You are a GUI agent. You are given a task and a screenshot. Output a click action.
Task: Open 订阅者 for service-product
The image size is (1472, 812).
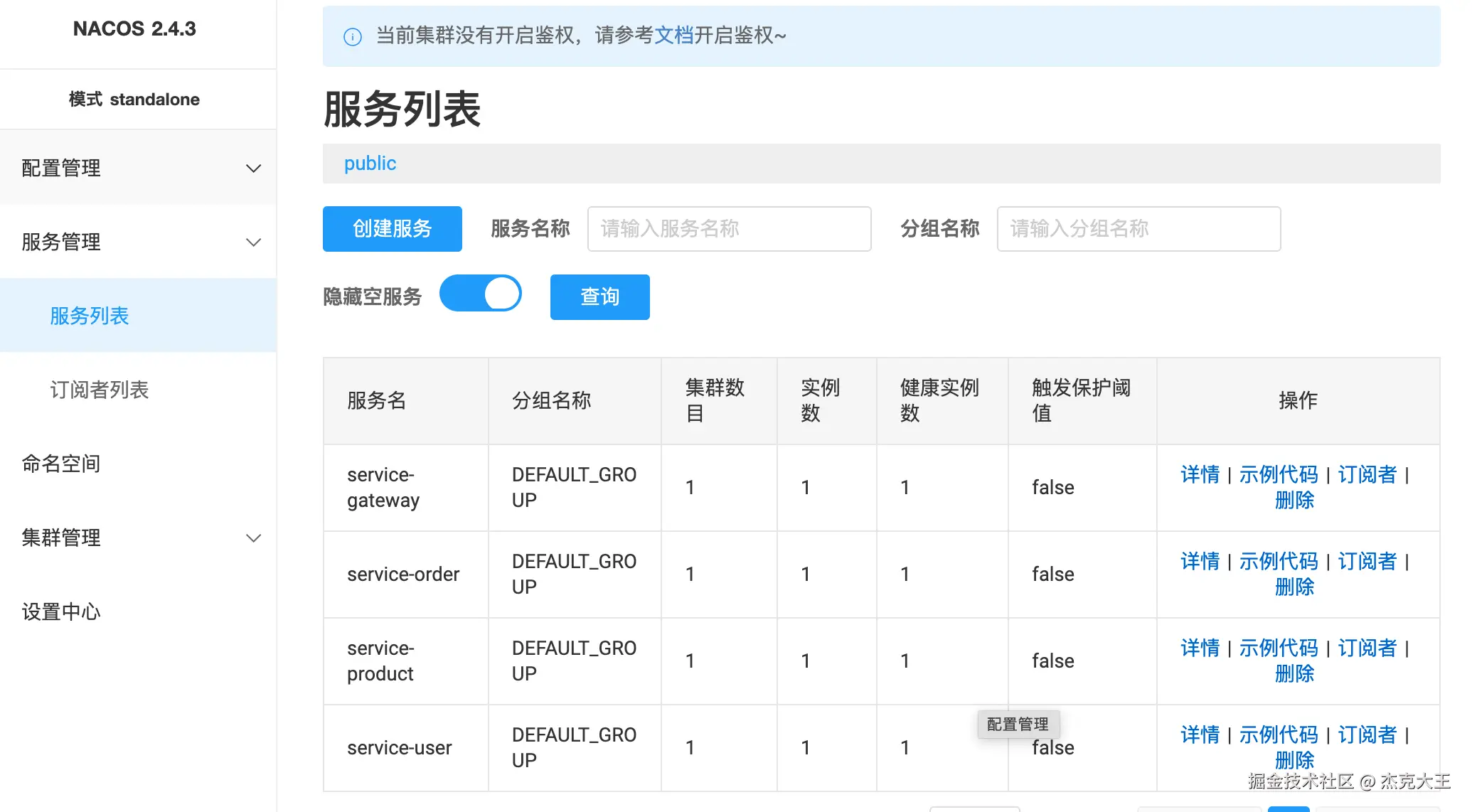1367,648
